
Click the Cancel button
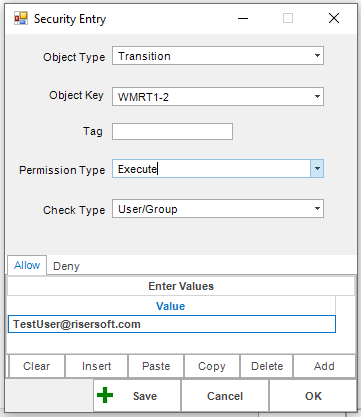225,396
